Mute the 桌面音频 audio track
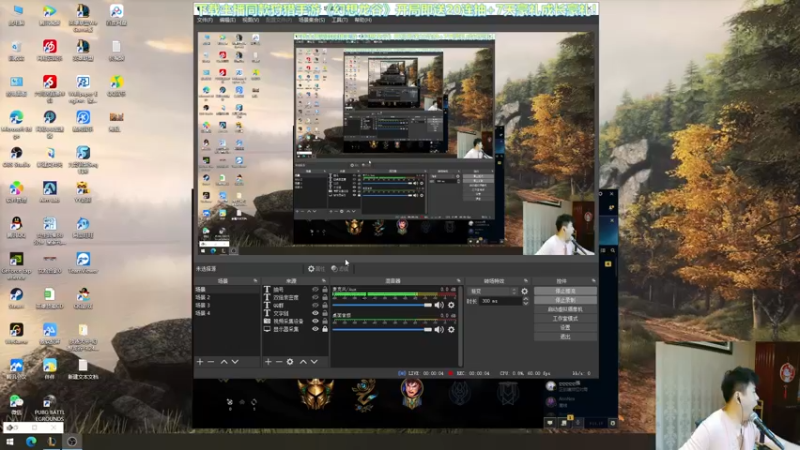This screenshot has width=800, height=450. [439, 330]
